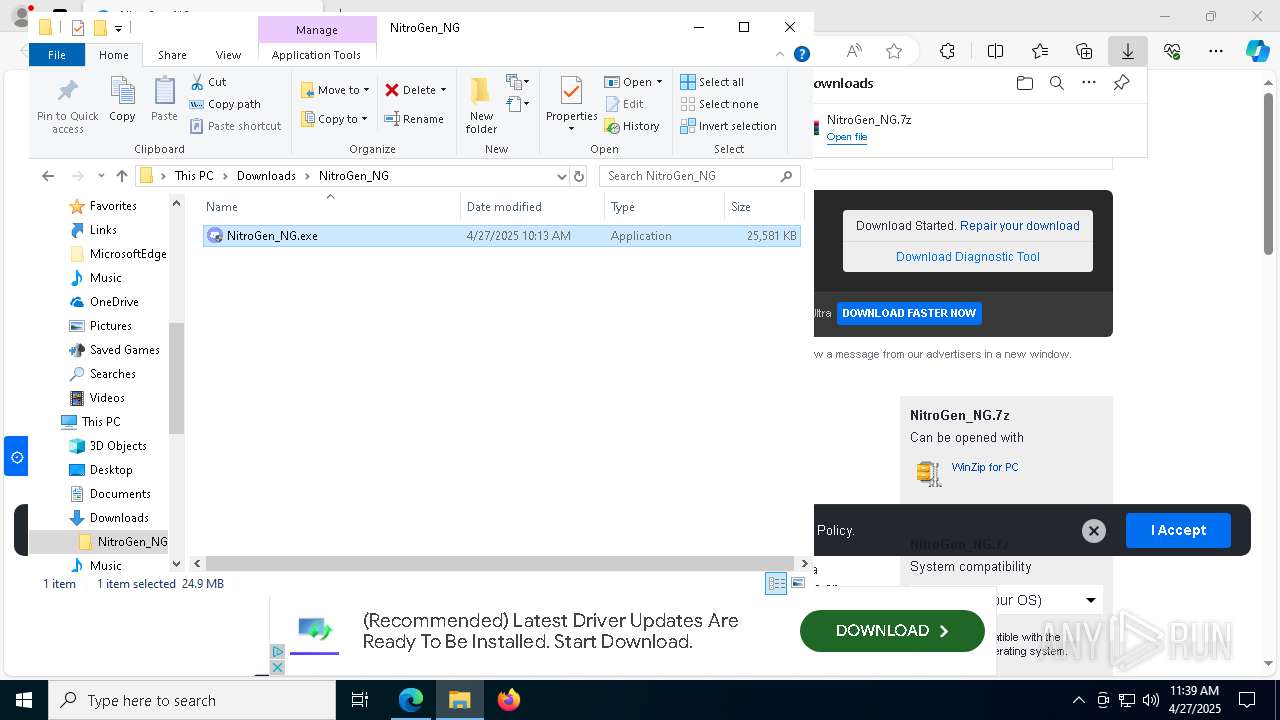Open the Delete dropdown arrow

coord(443,90)
